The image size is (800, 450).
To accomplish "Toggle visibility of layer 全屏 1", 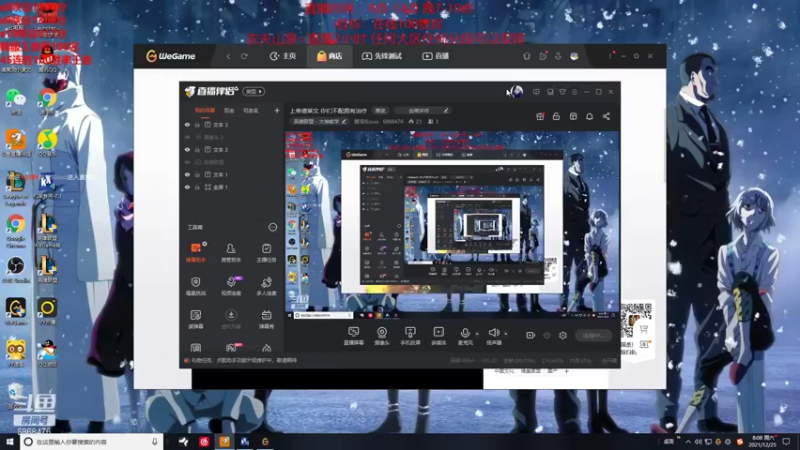I will [x=187, y=187].
